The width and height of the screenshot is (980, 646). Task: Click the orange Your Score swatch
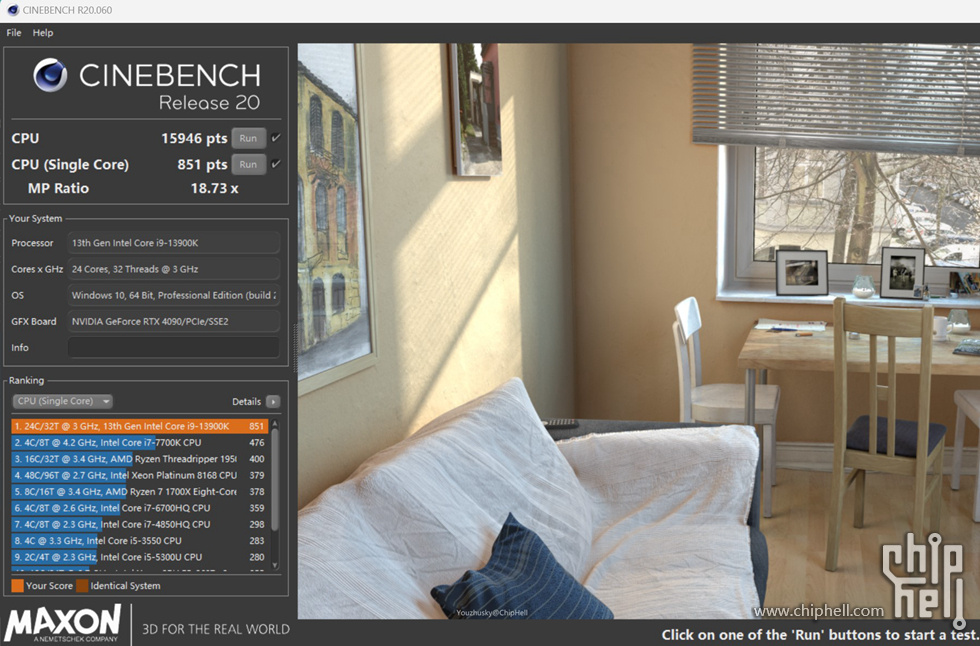point(18,585)
